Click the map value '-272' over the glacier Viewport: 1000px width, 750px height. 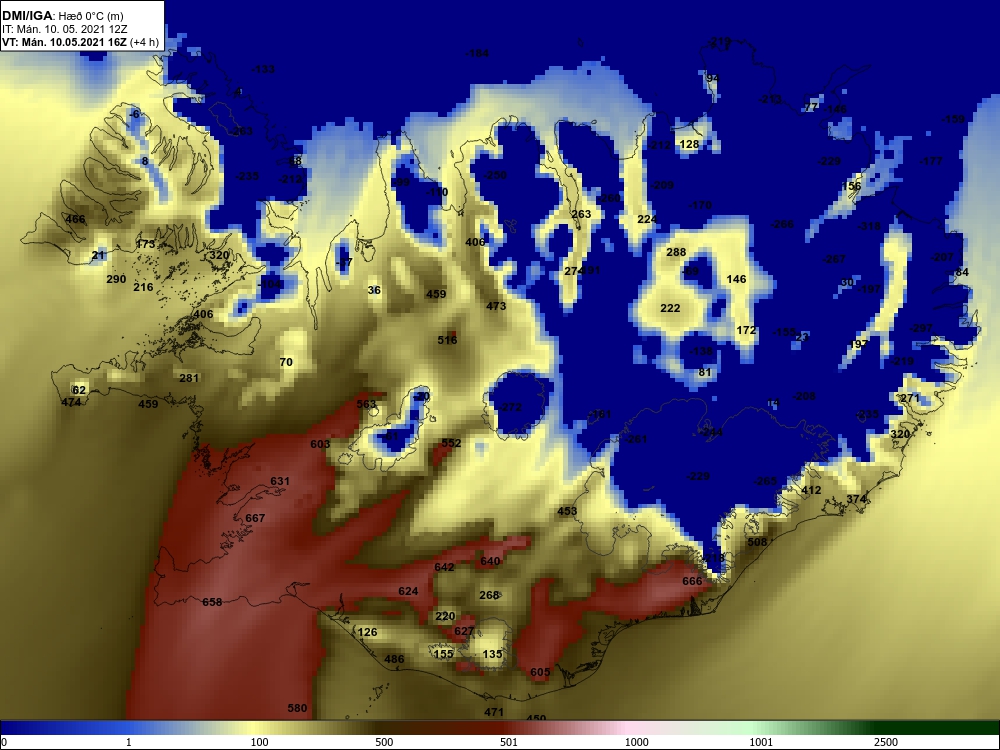pyautogui.click(x=510, y=407)
